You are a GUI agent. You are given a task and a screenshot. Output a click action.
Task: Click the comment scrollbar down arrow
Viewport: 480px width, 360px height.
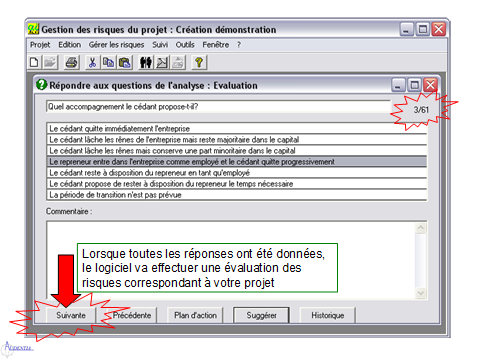(x=421, y=293)
